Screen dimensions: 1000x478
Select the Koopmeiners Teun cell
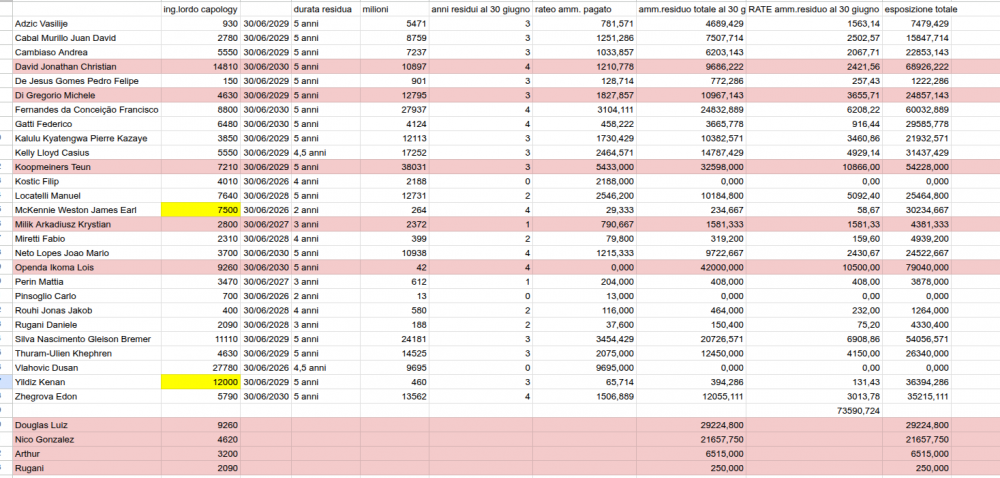(87, 167)
